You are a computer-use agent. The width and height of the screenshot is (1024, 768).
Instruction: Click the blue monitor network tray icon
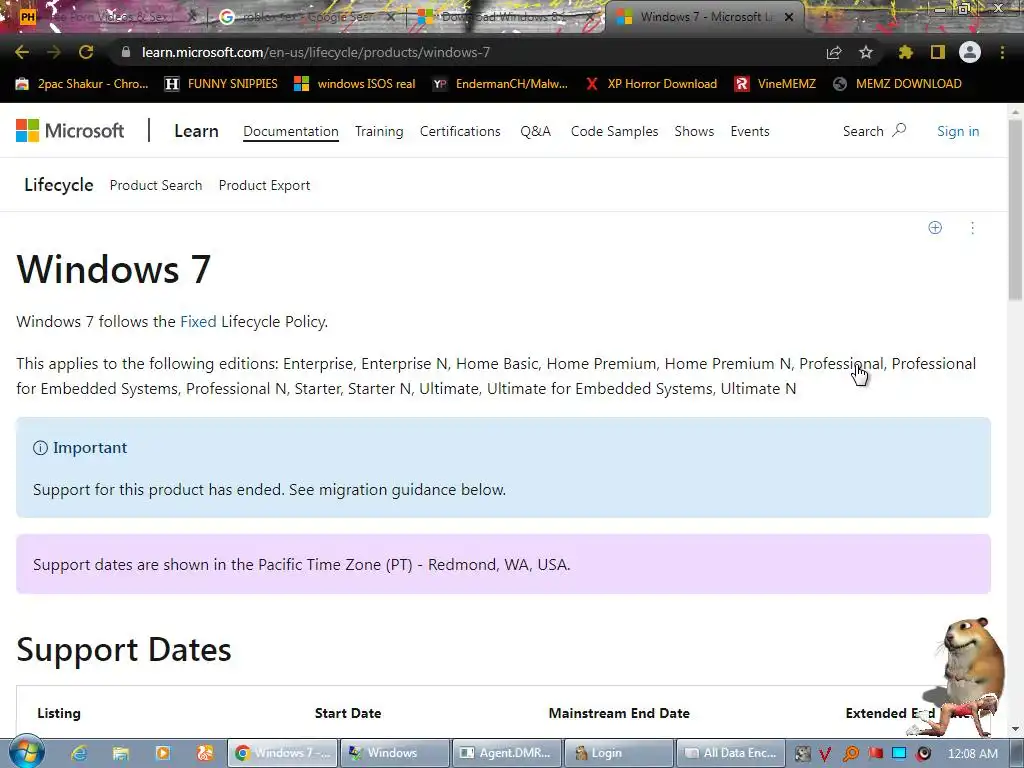click(899, 754)
